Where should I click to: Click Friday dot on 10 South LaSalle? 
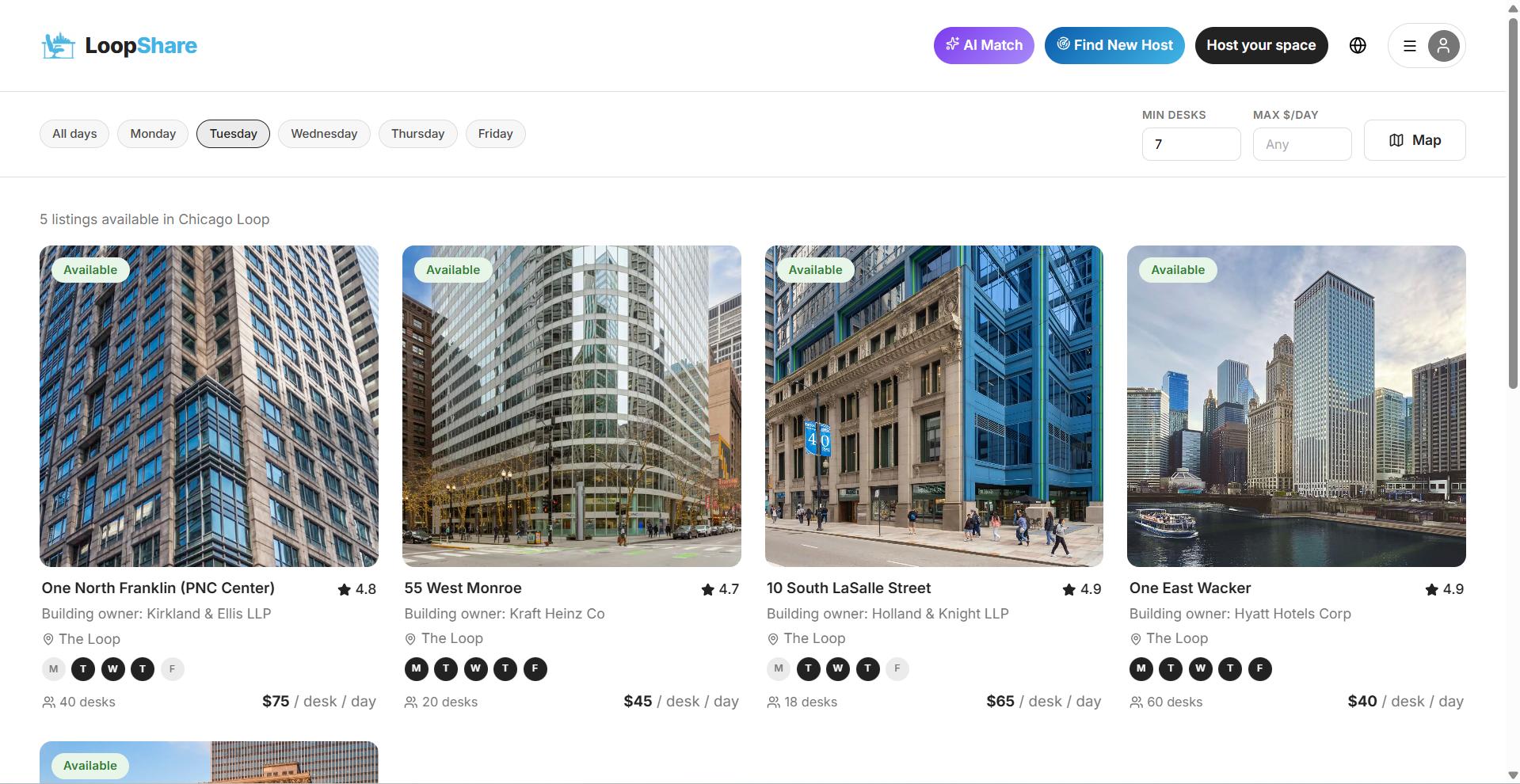point(897,669)
